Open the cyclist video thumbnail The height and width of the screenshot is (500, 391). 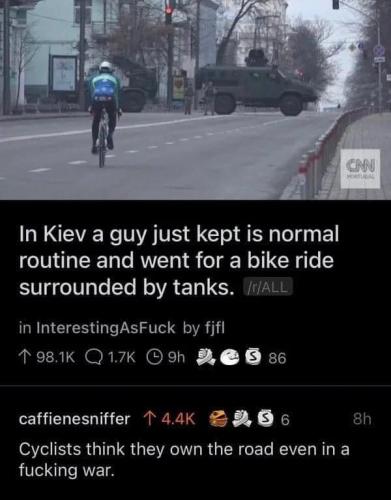195,100
